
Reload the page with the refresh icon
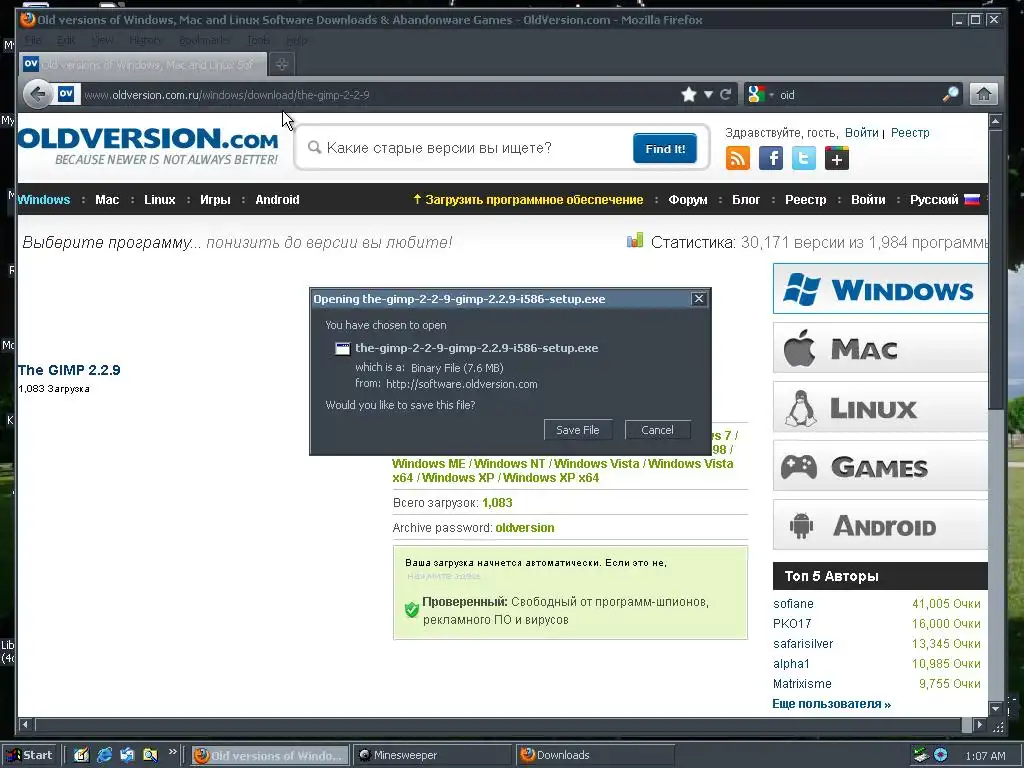pyautogui.click(x=726, y=95)
